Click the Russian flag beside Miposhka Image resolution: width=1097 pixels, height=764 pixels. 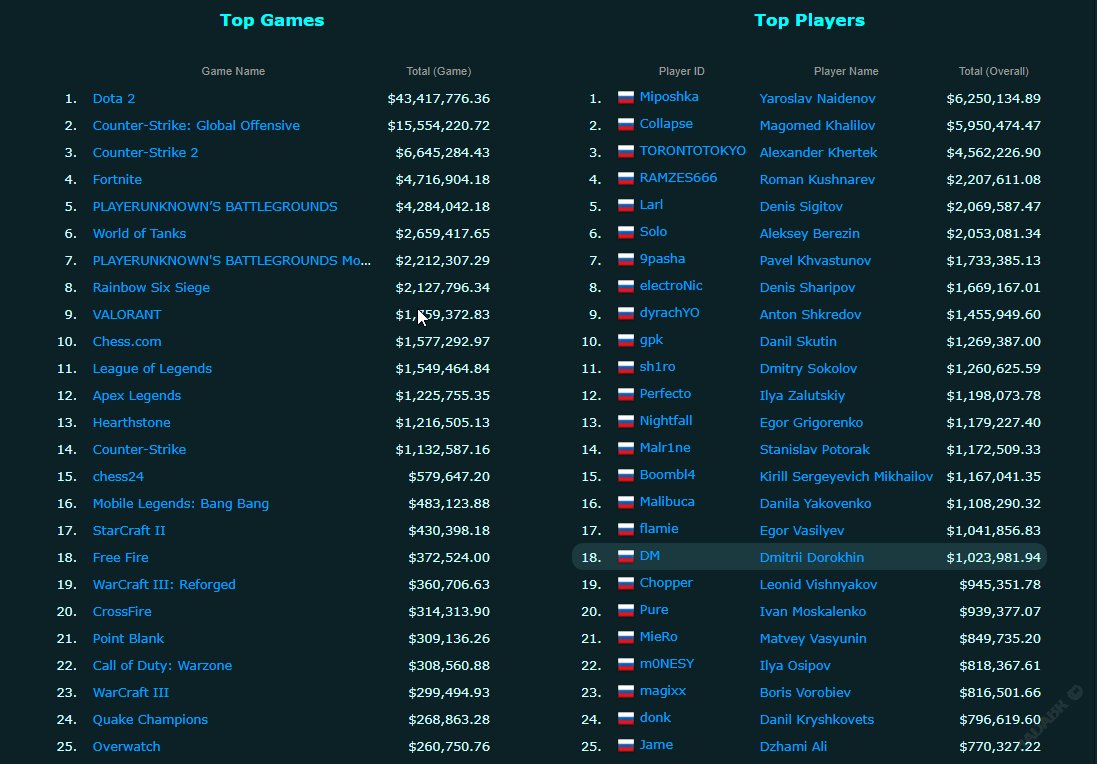click(x=626, y=98)
